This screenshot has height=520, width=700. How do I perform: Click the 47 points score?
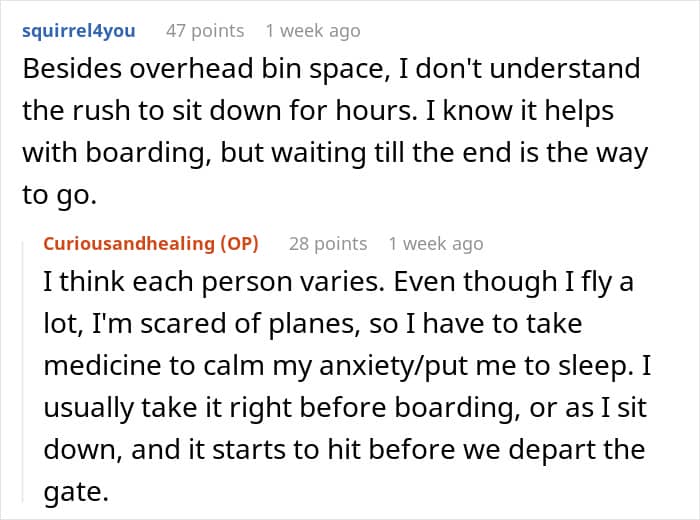205,31
